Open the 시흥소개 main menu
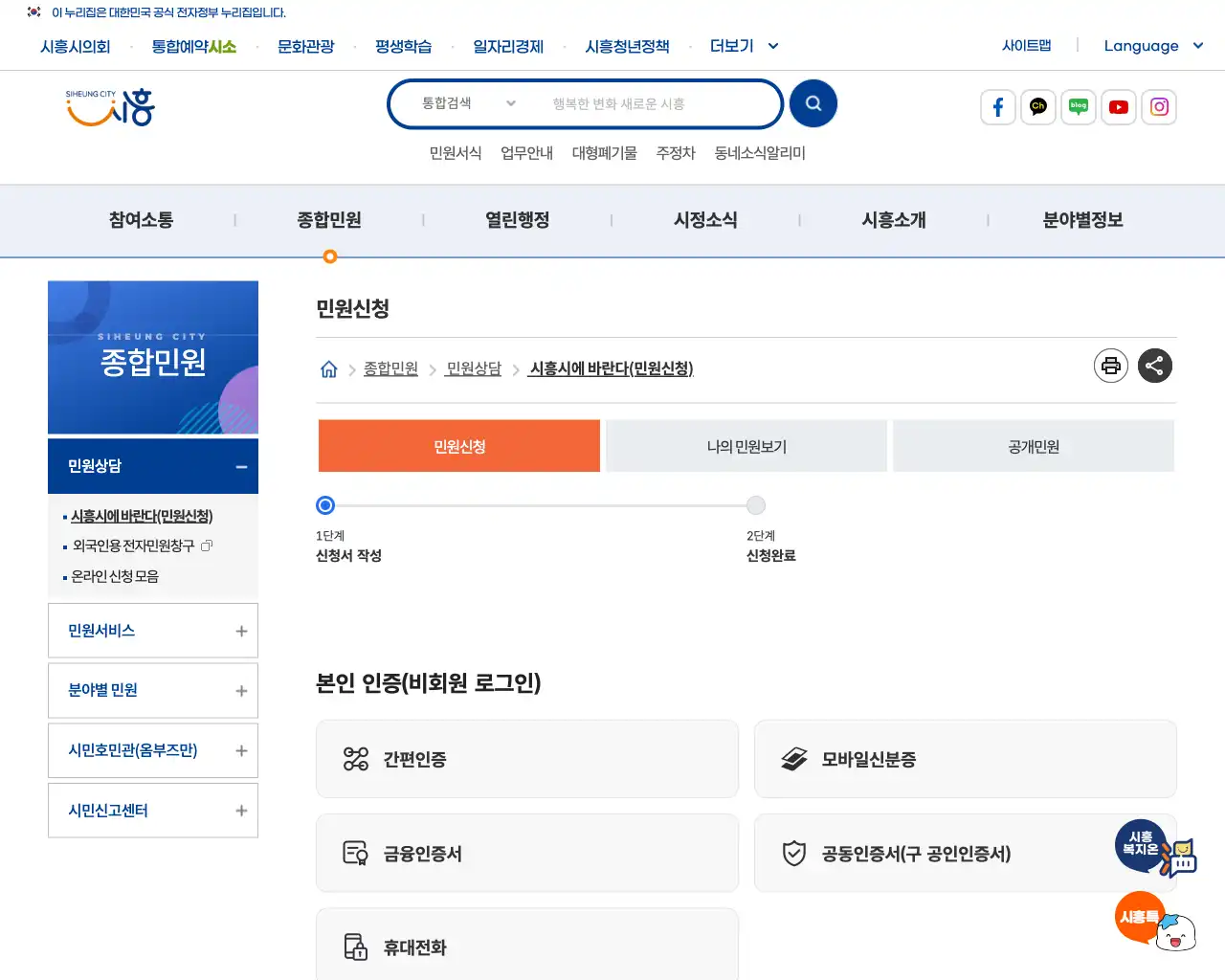The image size is (1225, 980). pos(894,220)
